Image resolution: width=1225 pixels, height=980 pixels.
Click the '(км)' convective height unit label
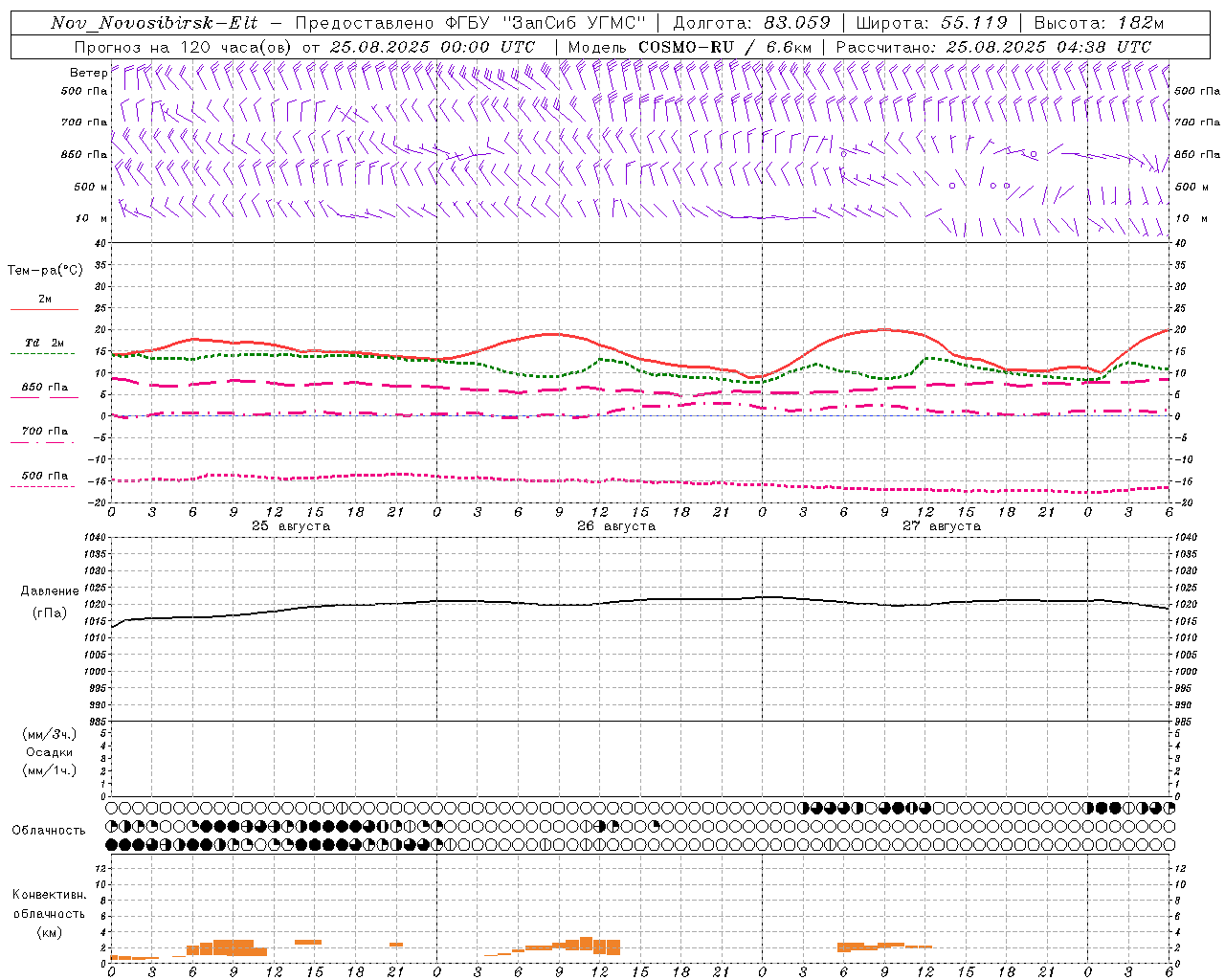pyautogui.click(x=50, y=932)
